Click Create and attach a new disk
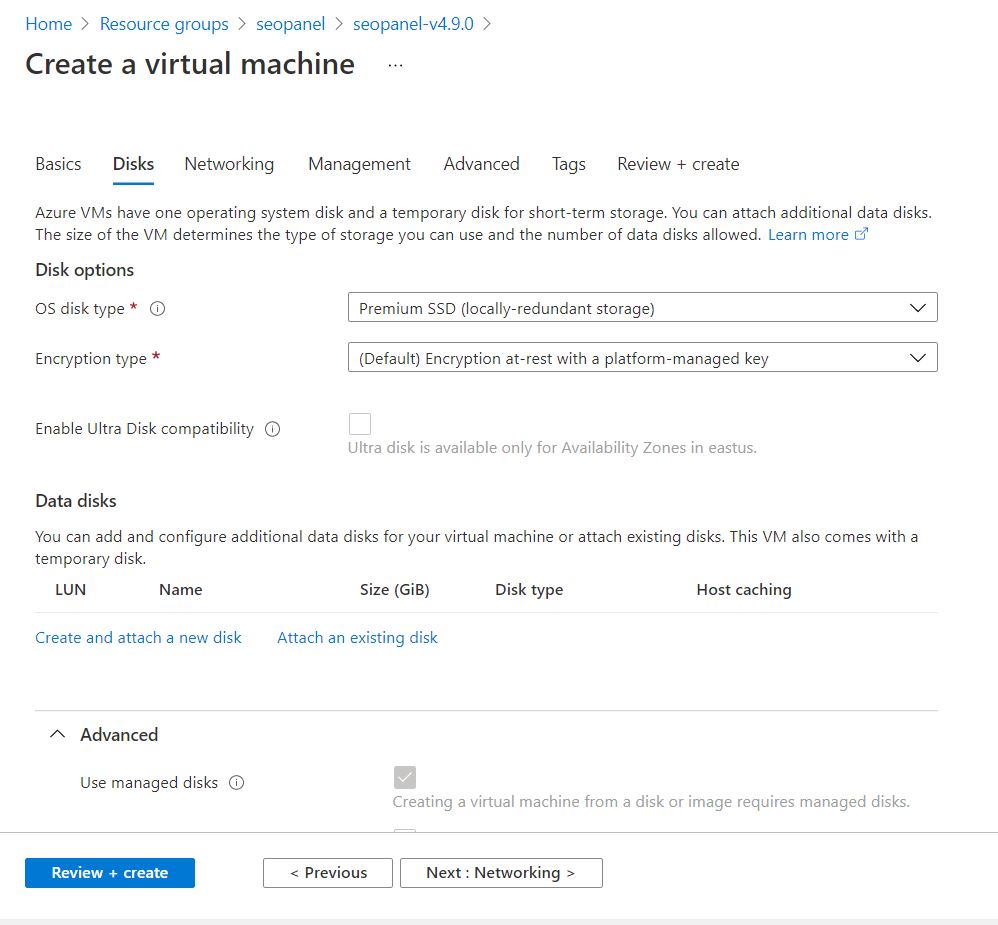Viewport: 998px width, 925px height. pyautogui.click(x=138, y=638)
